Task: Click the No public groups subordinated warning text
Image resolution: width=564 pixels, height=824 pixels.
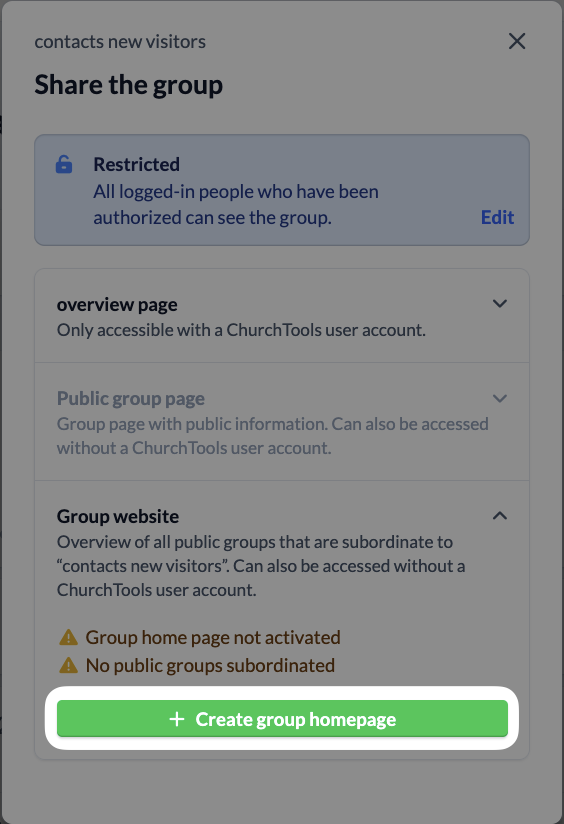Action: 210,665
